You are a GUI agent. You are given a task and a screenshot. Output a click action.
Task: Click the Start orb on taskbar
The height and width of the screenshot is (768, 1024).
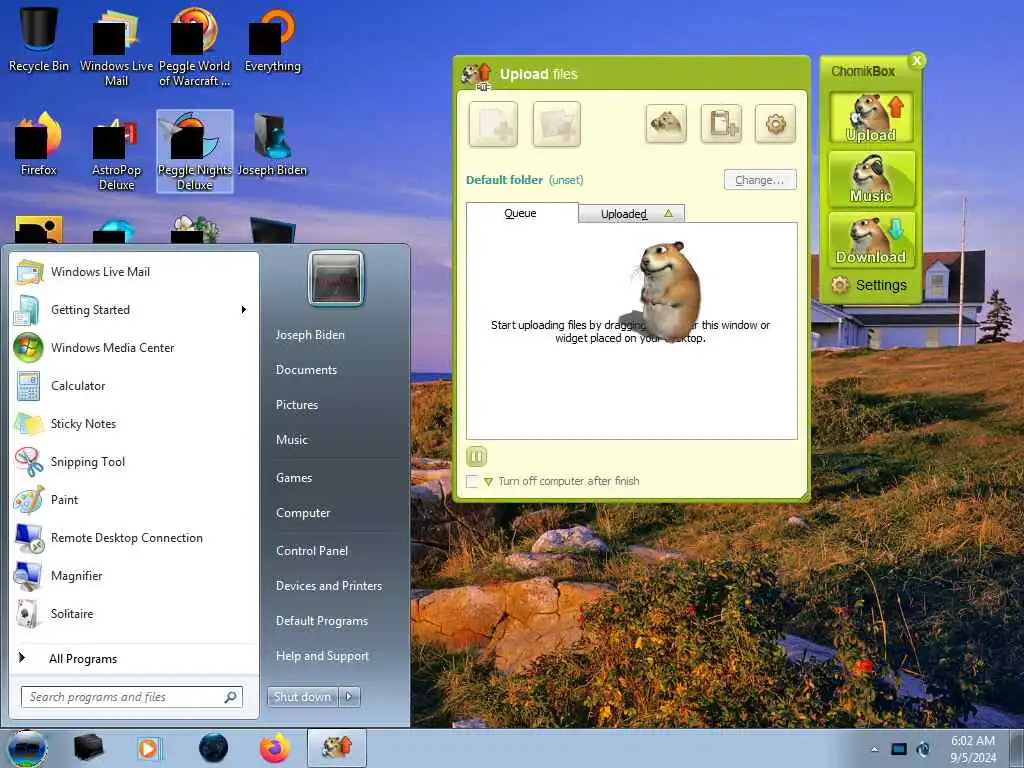[x=27, y=748]
